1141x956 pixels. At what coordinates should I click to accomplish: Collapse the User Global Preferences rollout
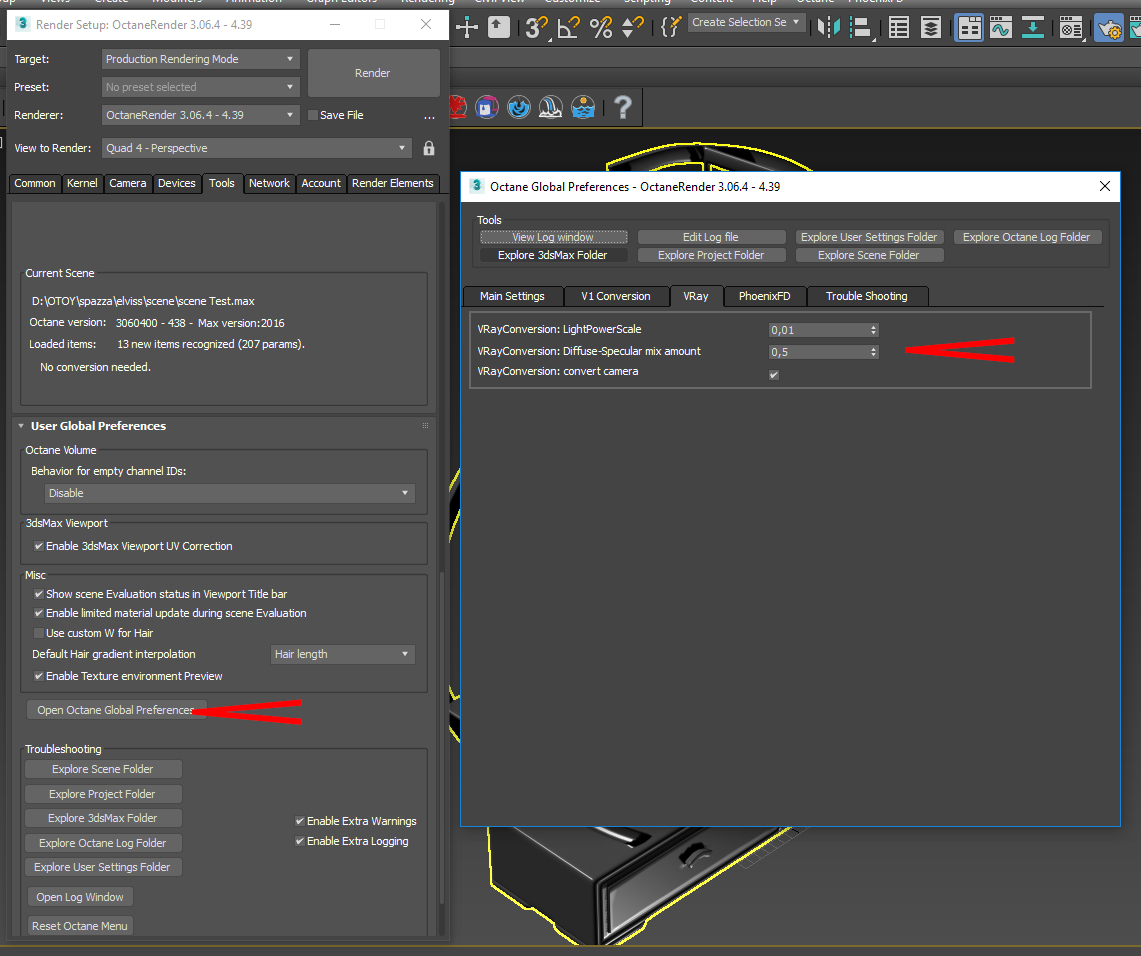click(x=21, y=426)
